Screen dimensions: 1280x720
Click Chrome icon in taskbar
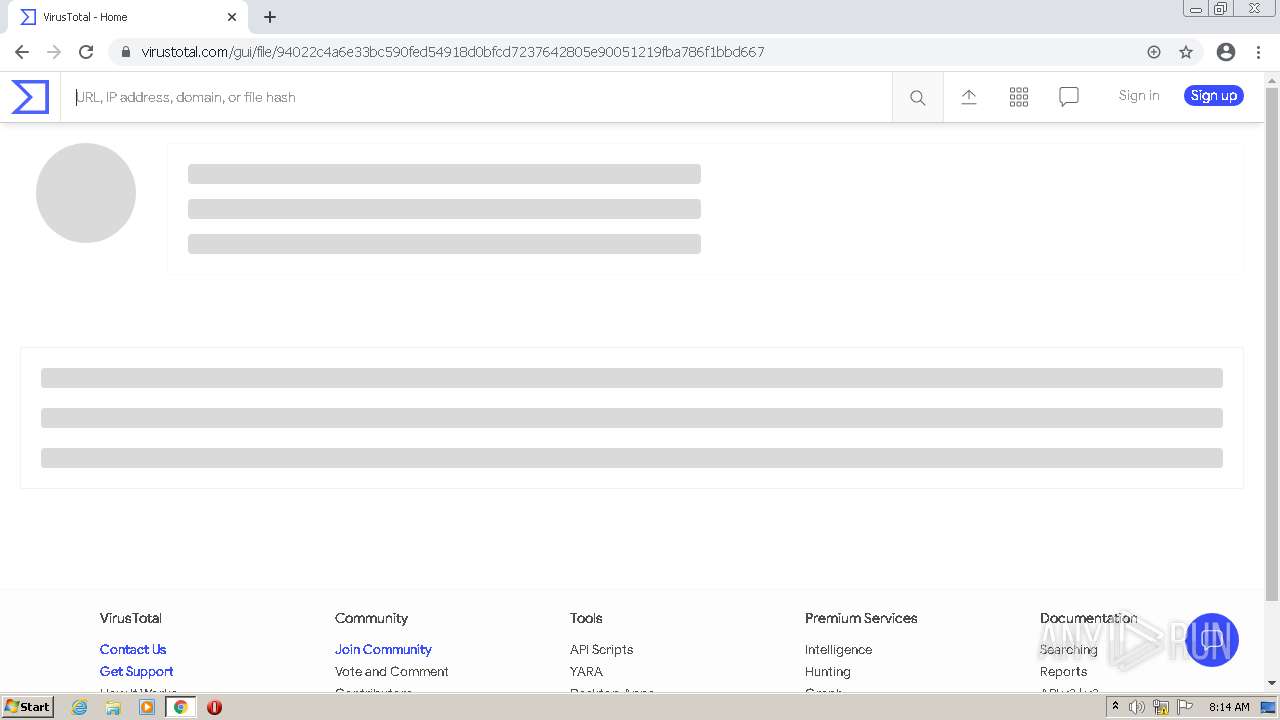[181, 707]
